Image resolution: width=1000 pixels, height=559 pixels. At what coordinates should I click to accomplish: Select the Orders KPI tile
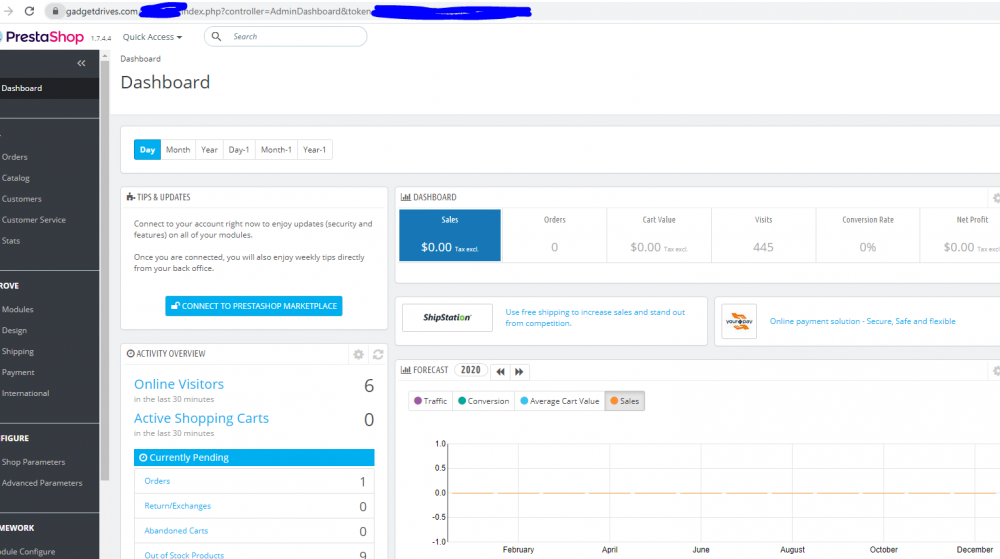(554, 235)
